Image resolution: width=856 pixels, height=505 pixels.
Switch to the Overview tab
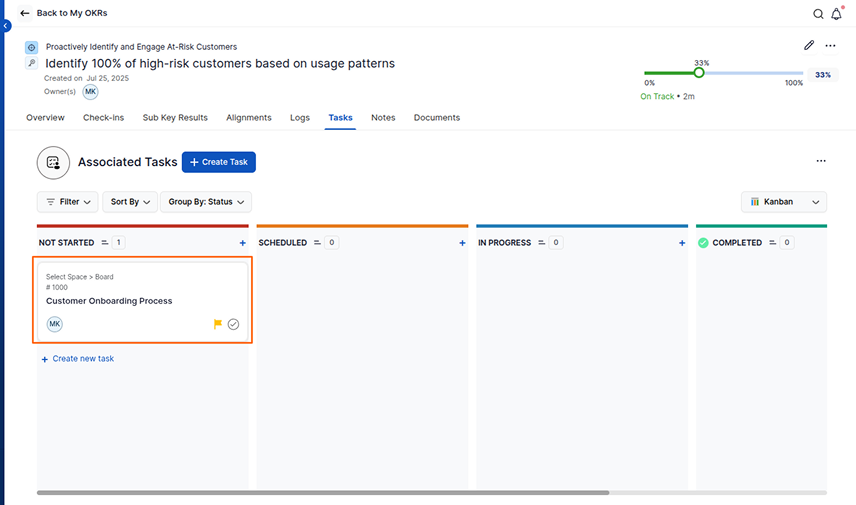tap(45, 117)
